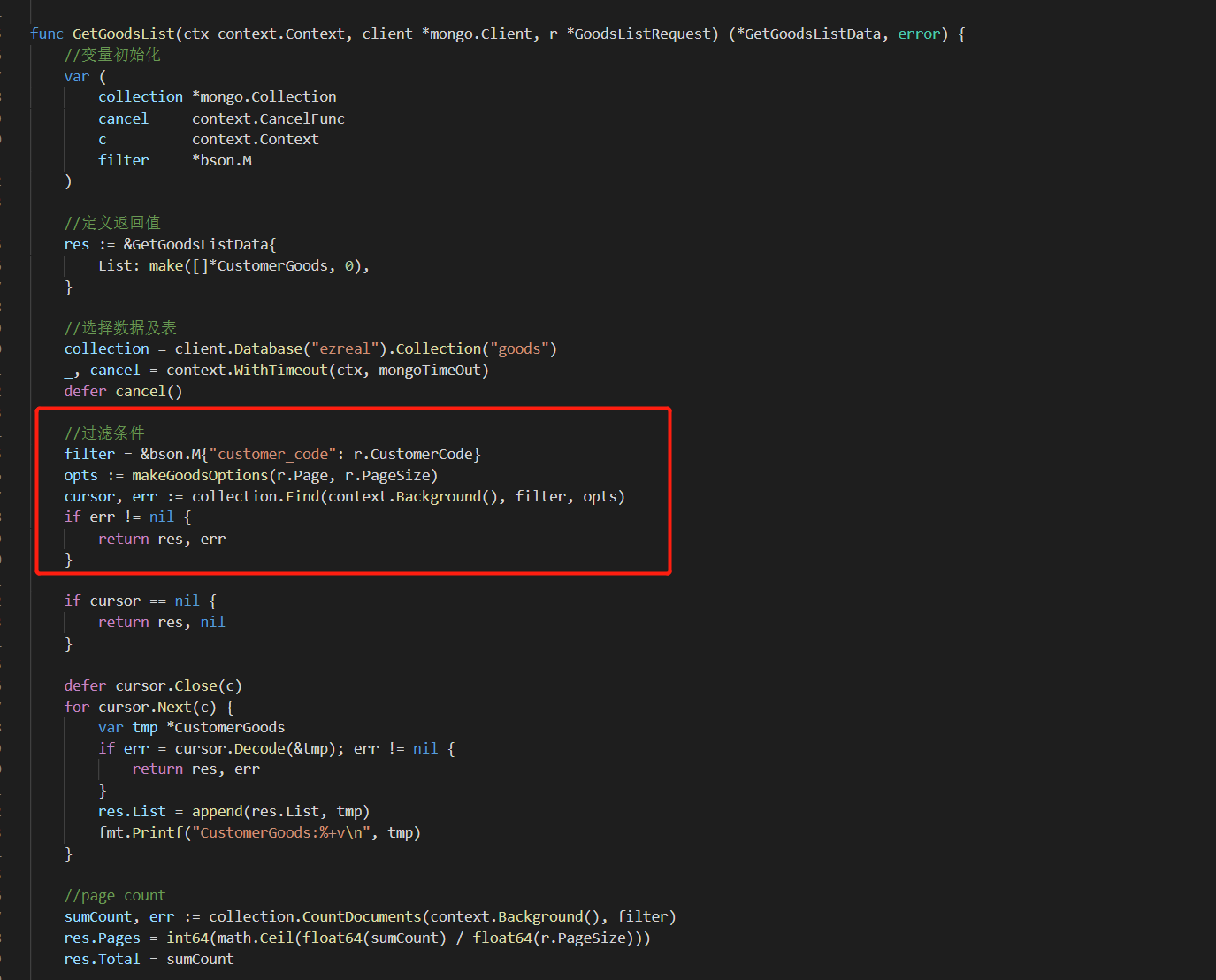Click the "goods" collection name string
Screen dimensions: 1216x980
(x=521, y=348)
